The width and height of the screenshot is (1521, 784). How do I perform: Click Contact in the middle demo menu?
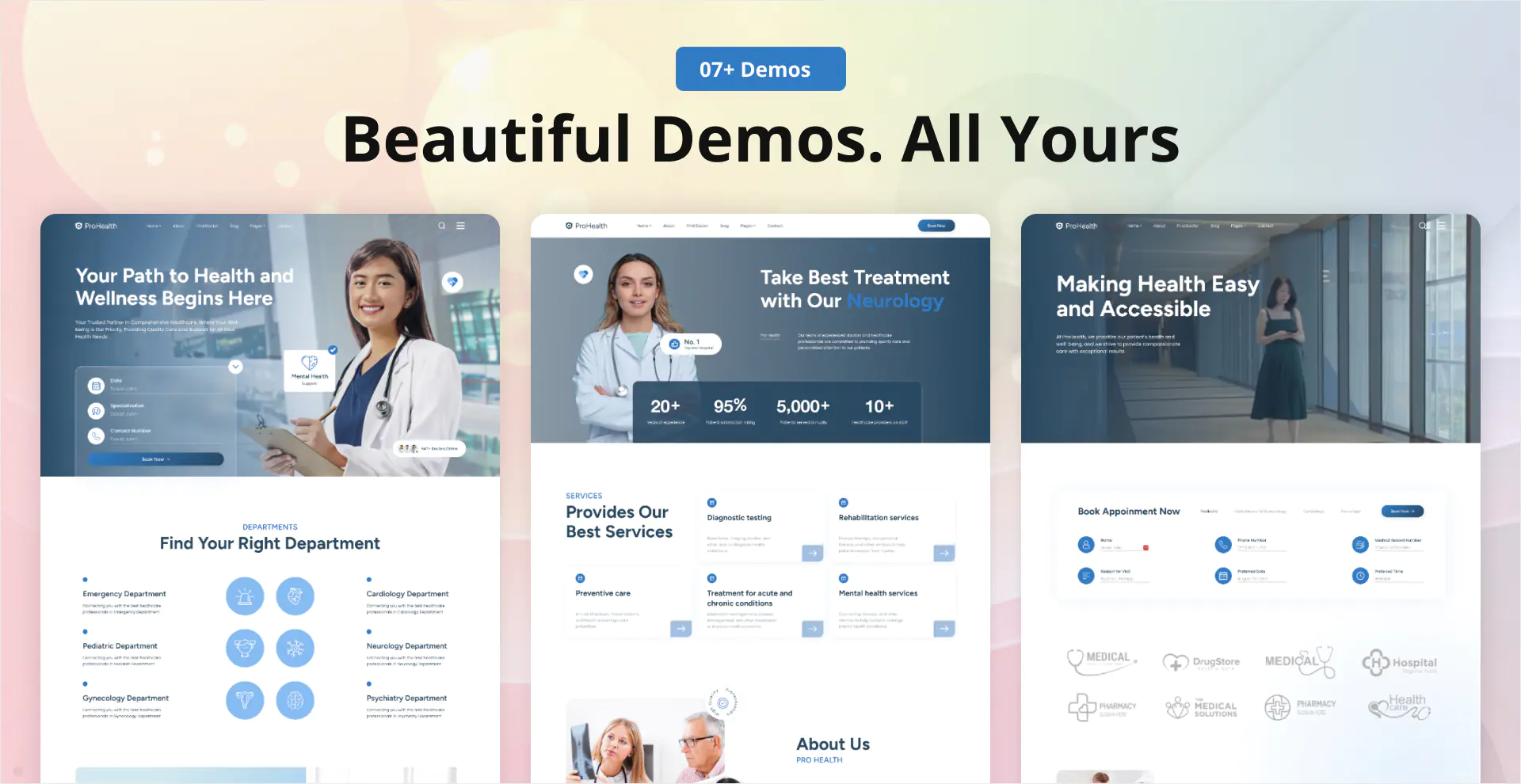point(775,226)
